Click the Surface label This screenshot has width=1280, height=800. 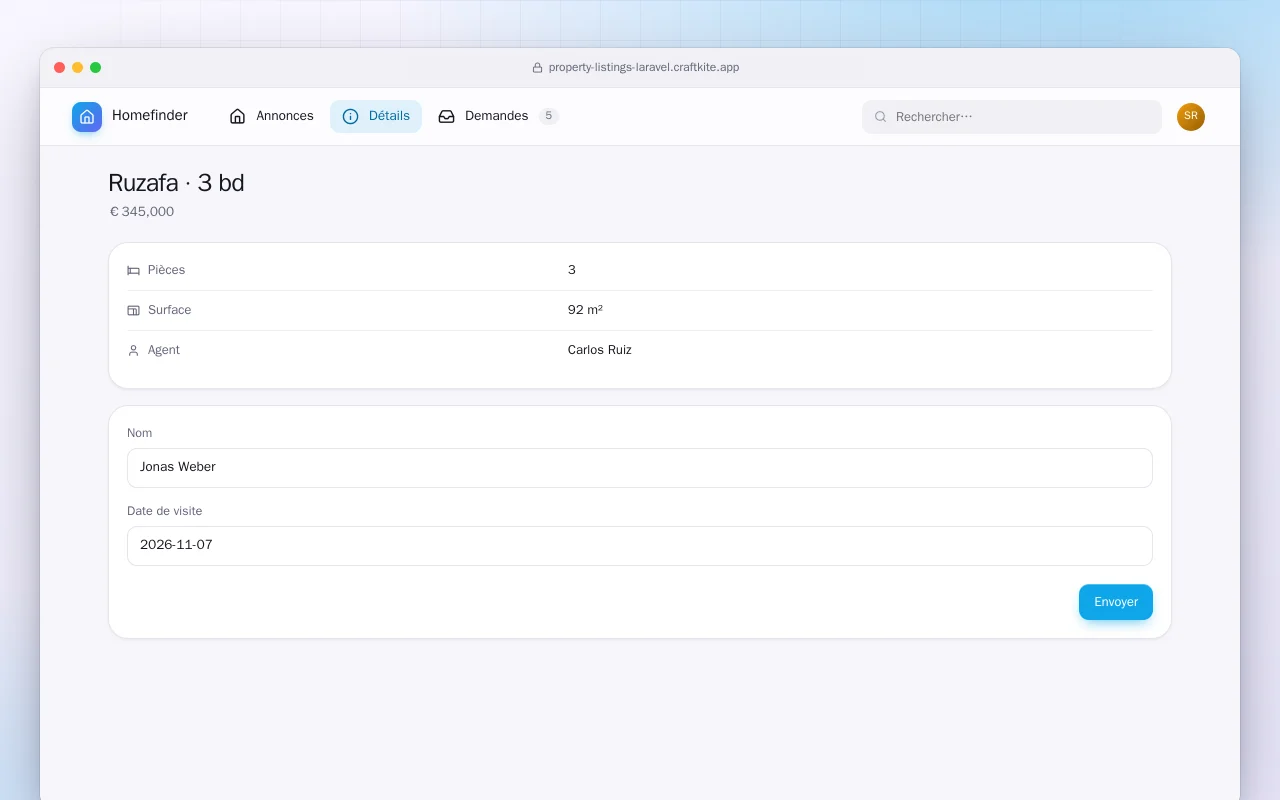pyautogui.click(x=169, y=310)
